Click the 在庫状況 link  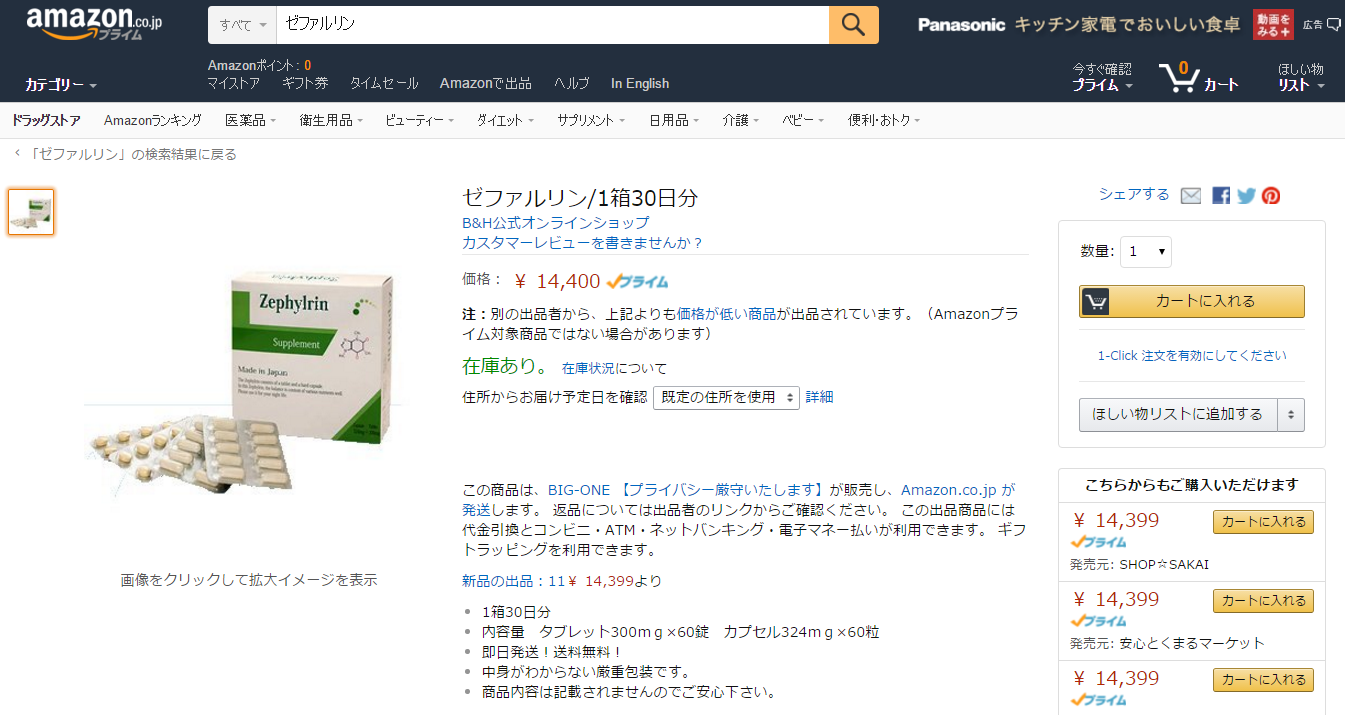coord(588,369)
